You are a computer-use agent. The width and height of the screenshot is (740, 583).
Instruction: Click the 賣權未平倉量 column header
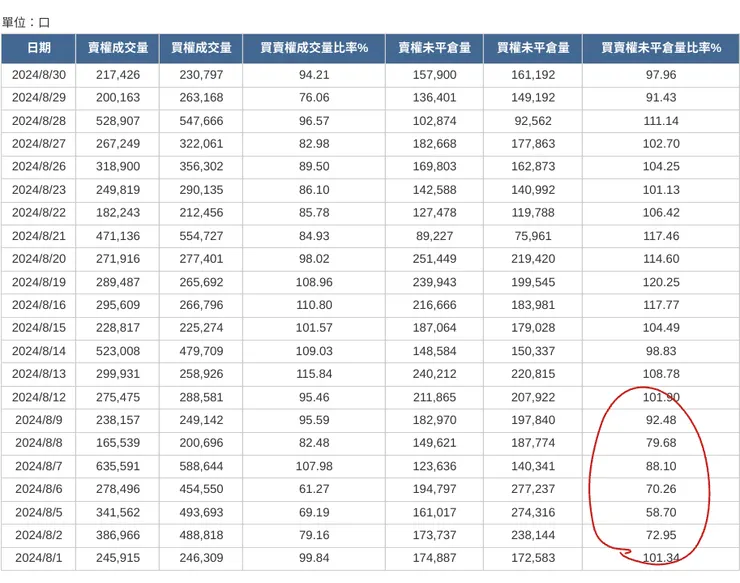pos(434,48)
